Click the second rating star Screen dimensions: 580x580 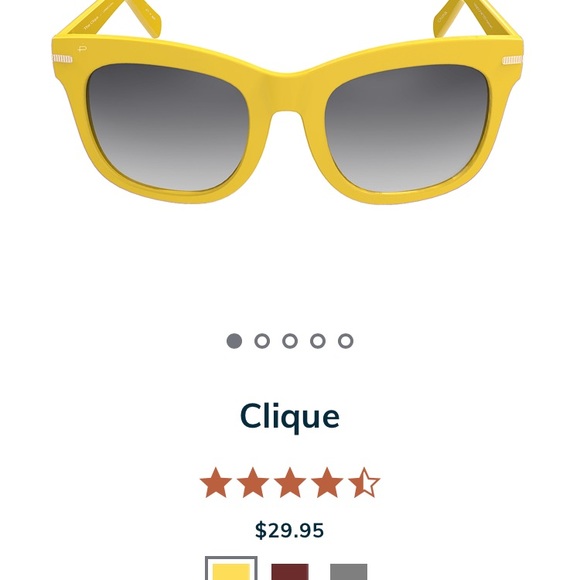pyautogui.click(x=253, y=483)
